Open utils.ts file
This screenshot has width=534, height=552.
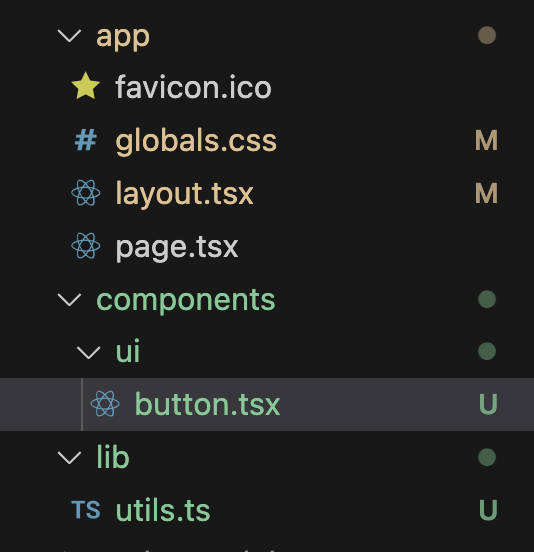click(x=163, y=510)
